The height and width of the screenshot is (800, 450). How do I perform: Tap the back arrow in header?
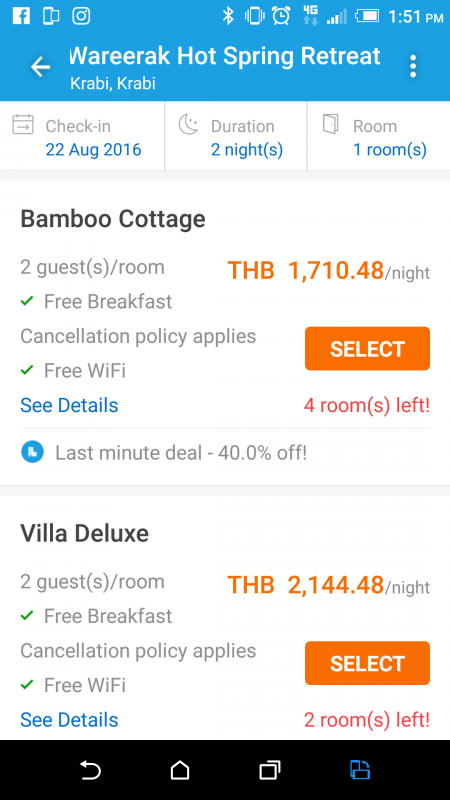(x=40, y=67)
